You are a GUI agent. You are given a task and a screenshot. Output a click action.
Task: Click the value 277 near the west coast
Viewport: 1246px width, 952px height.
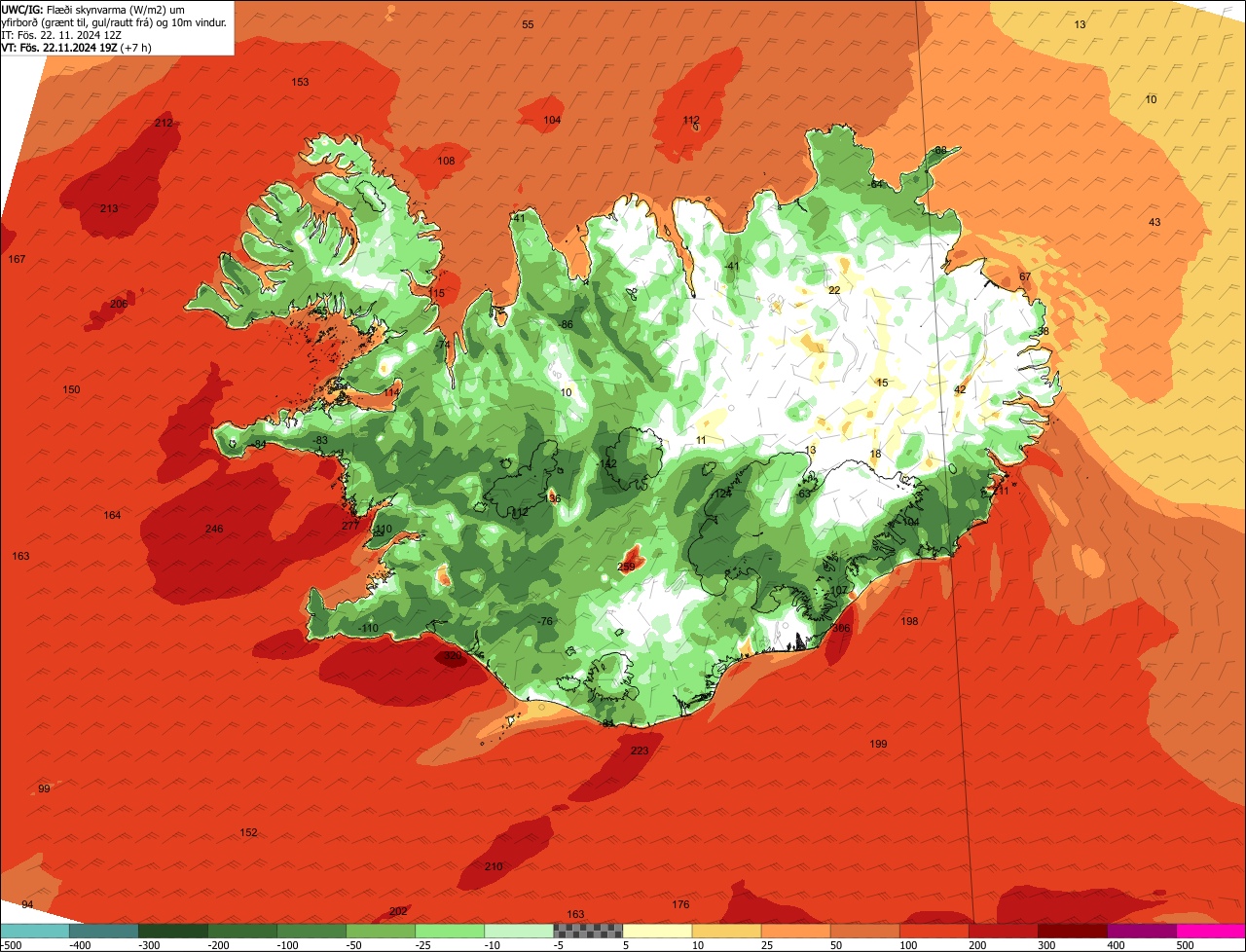click(350, 526)
